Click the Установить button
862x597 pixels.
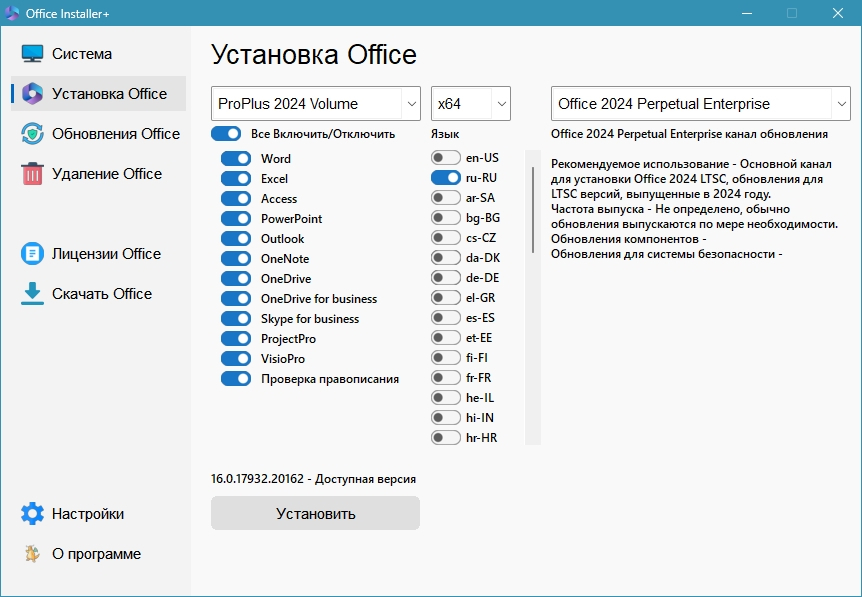316,513
